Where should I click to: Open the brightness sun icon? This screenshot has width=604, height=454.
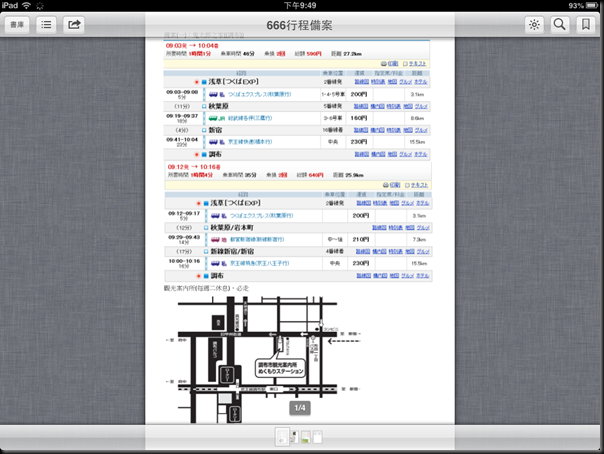(534, 25)
